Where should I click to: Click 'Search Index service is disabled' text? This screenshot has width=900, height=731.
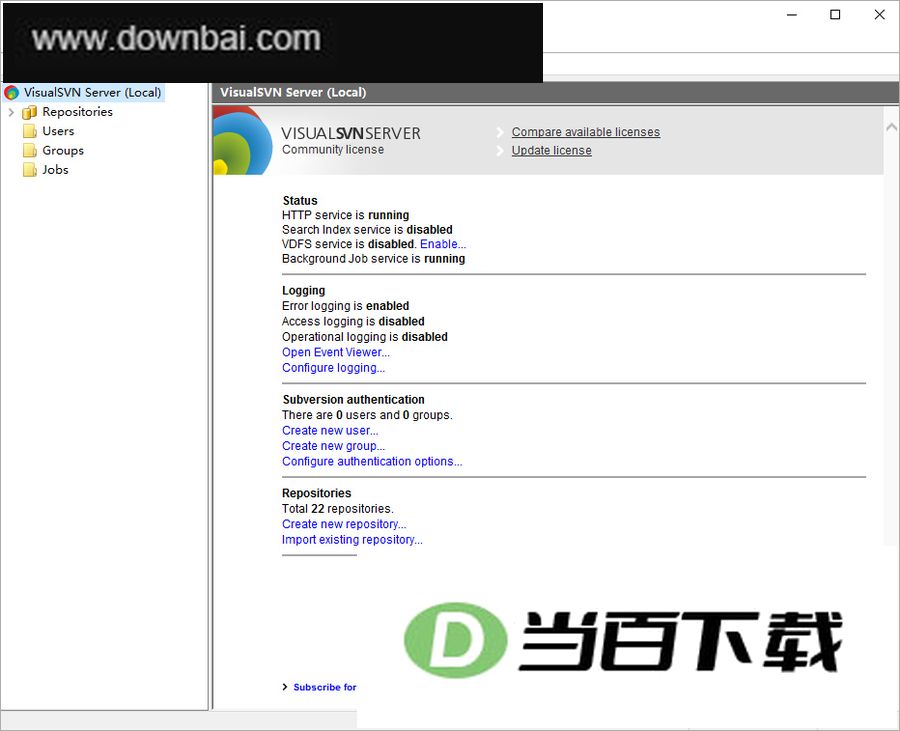[367, 230]
